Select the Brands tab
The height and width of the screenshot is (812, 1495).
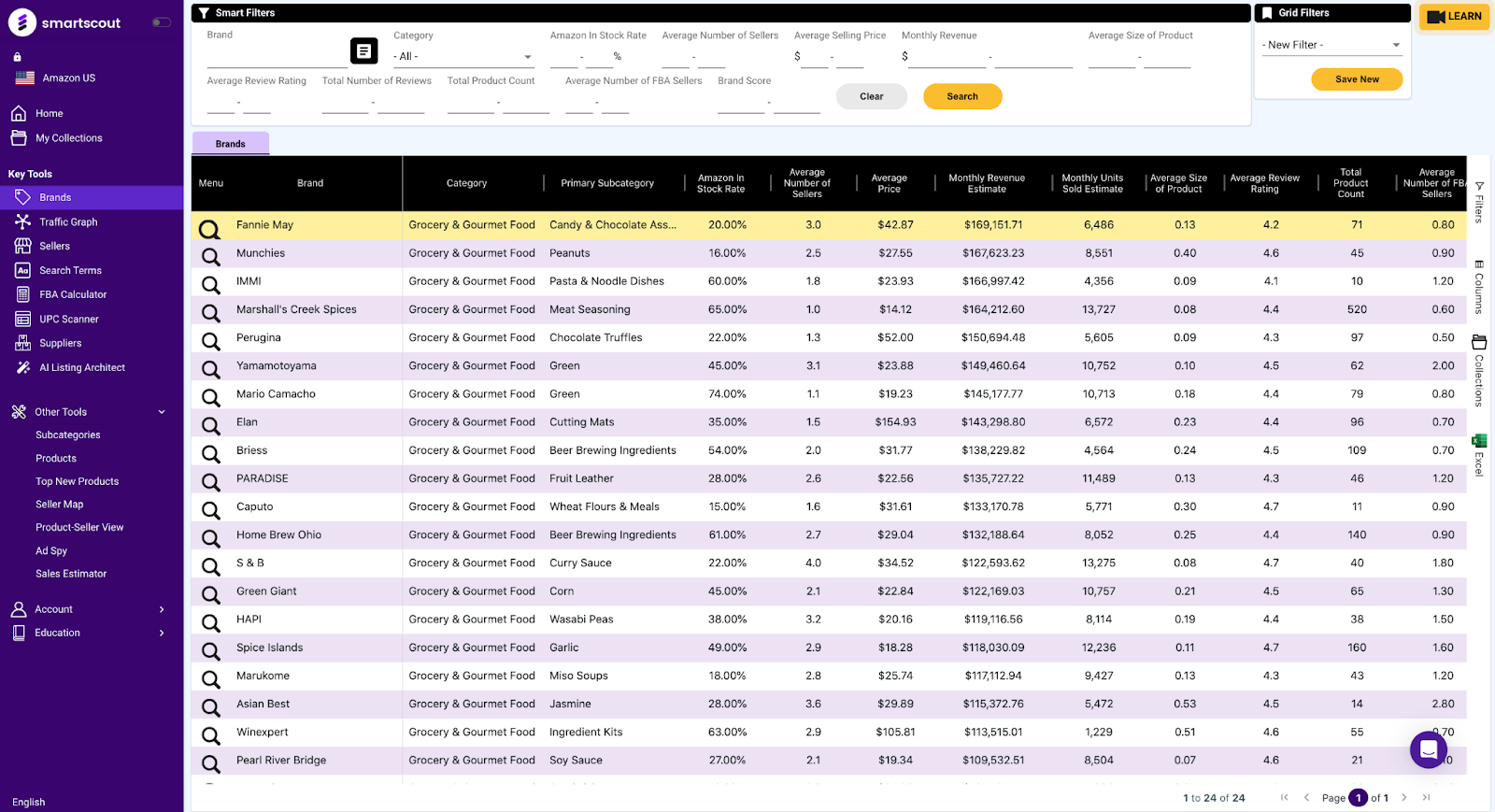coord(231,144)
